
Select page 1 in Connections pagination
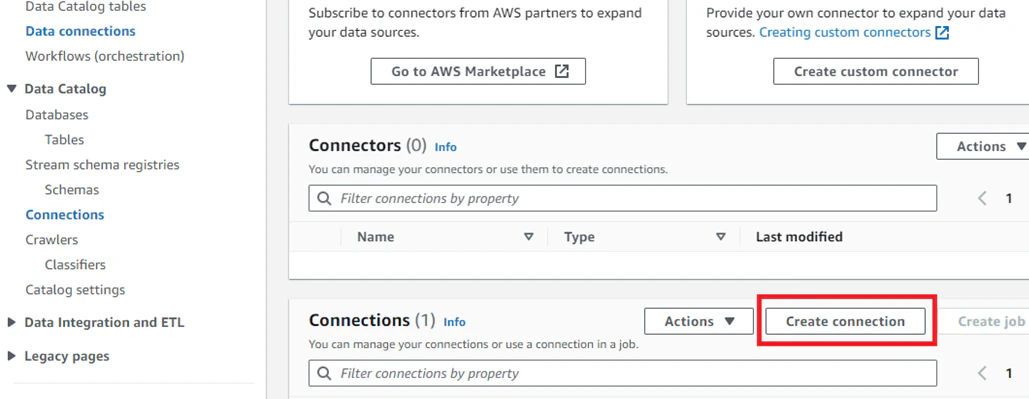point(1009,373)
